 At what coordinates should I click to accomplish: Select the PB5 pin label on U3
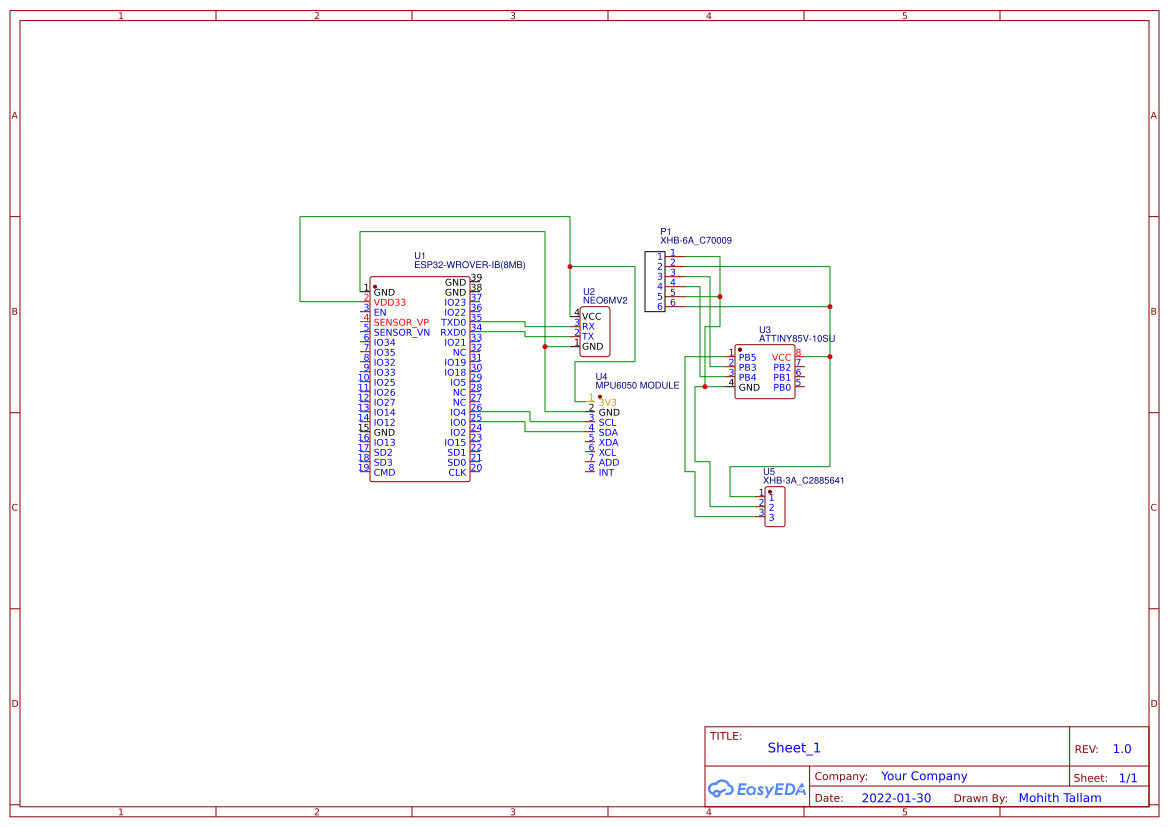point(746,357)
